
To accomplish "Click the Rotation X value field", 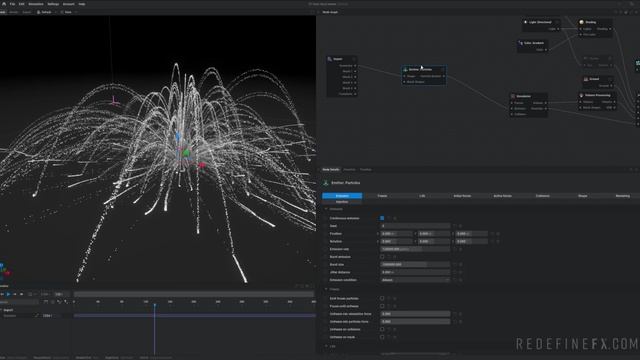I will [396, 242].
